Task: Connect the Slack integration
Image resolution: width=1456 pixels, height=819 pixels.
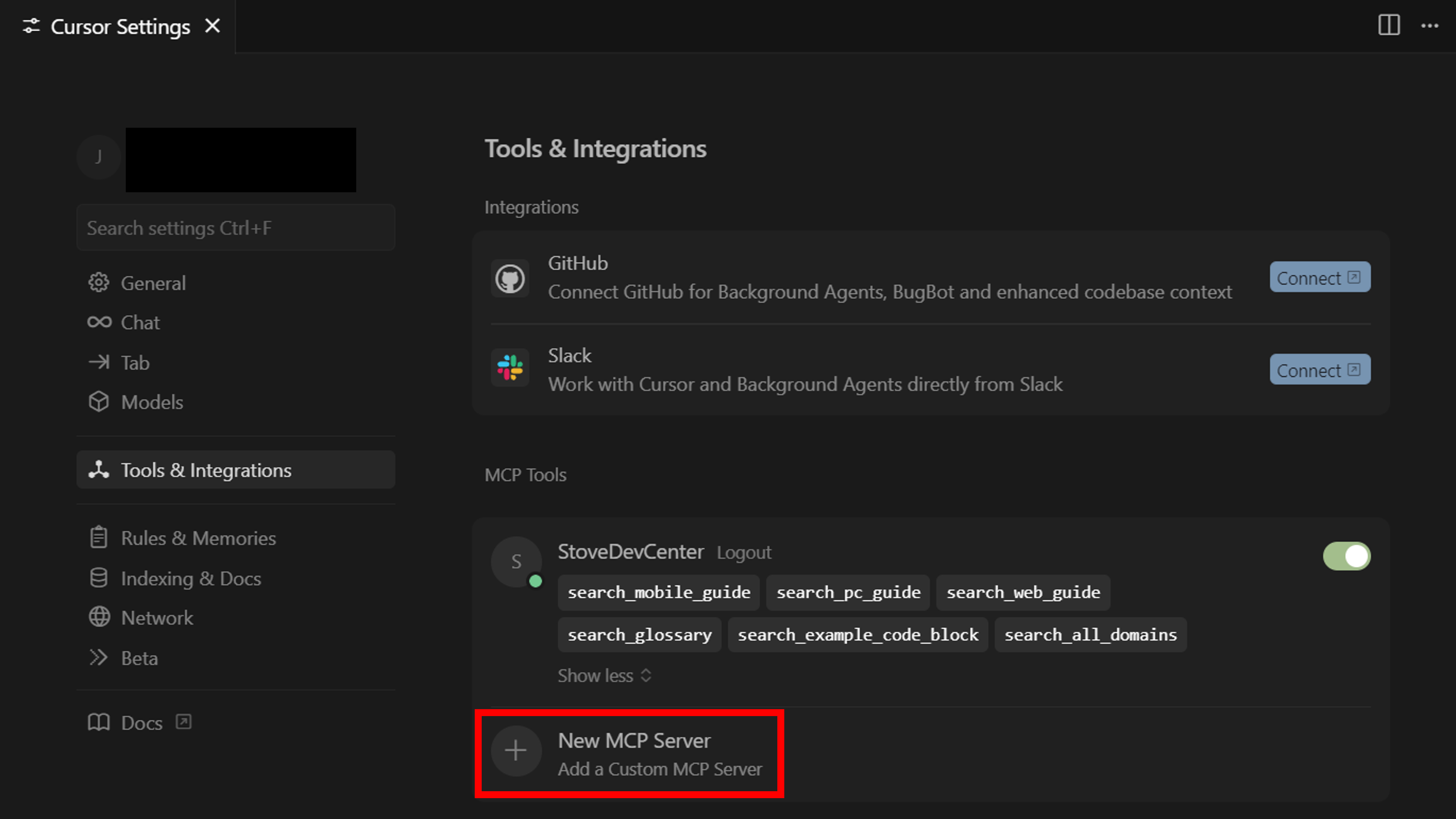Action: [x=1320, y=370]
